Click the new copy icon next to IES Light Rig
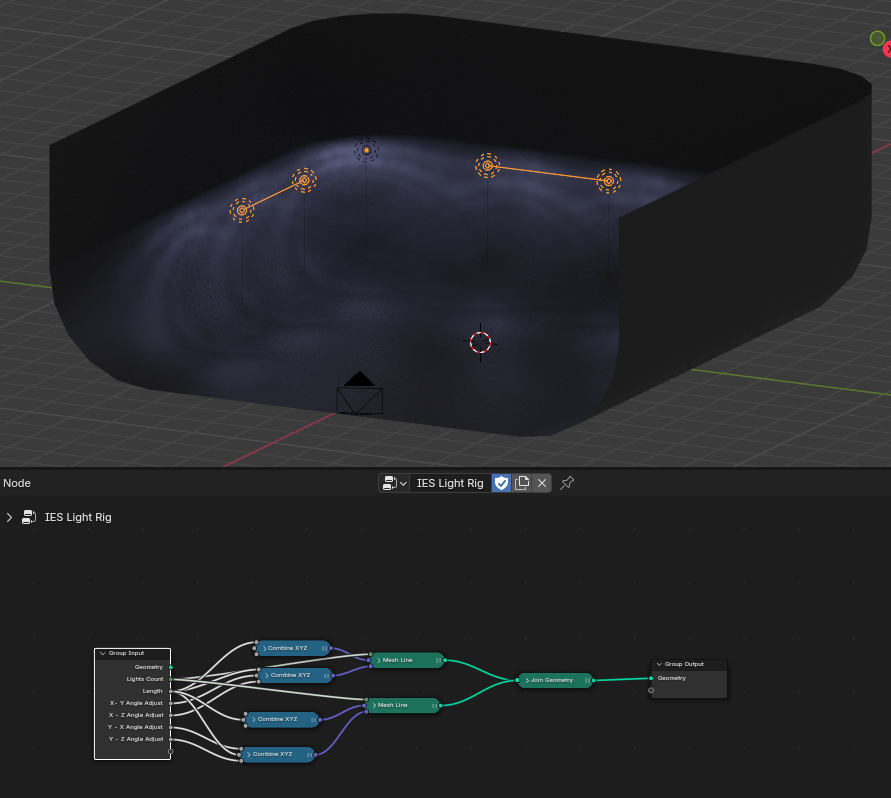Viewport: 891px width, 798px height. (522, 483)
